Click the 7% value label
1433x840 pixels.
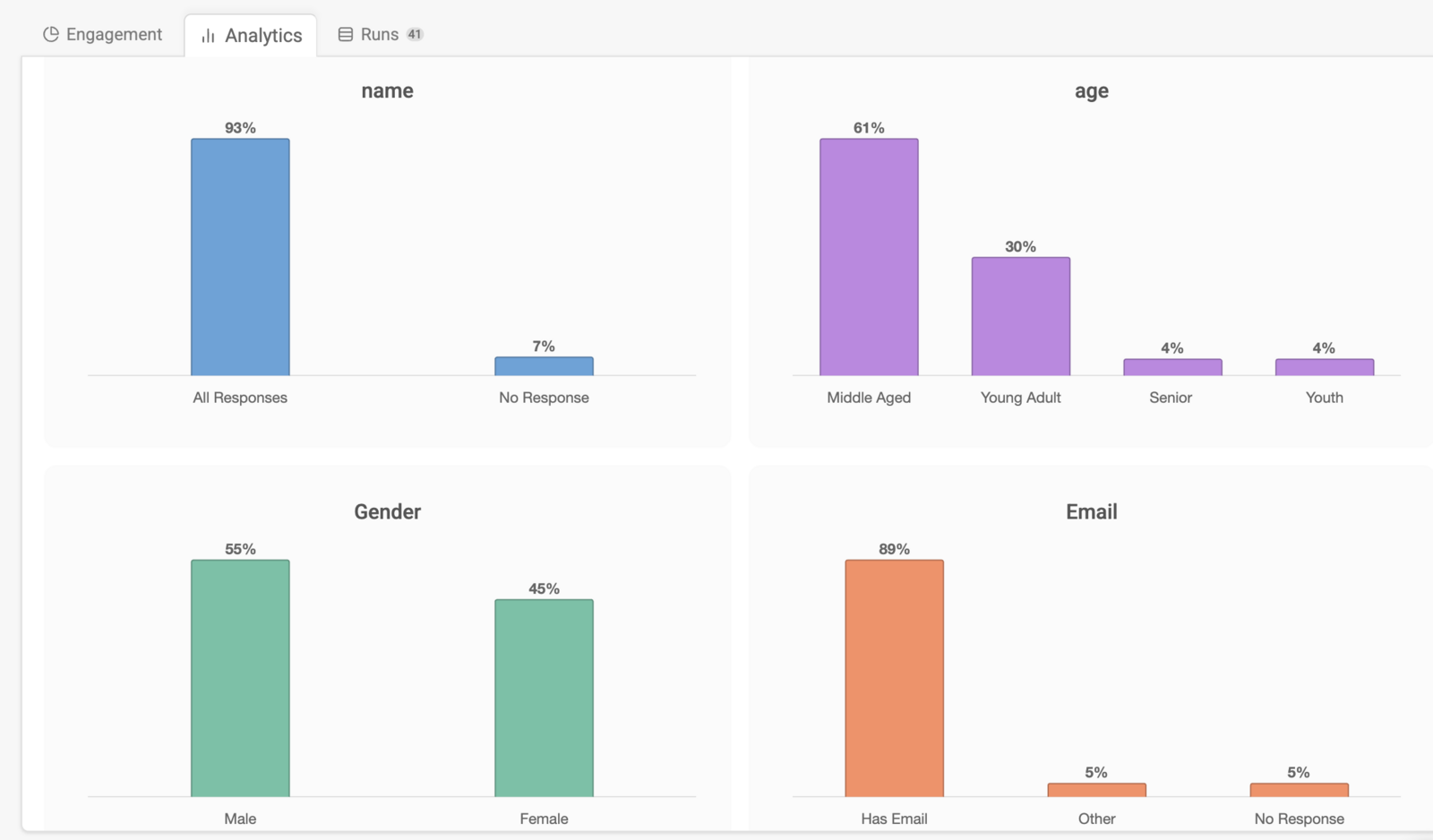544,347
